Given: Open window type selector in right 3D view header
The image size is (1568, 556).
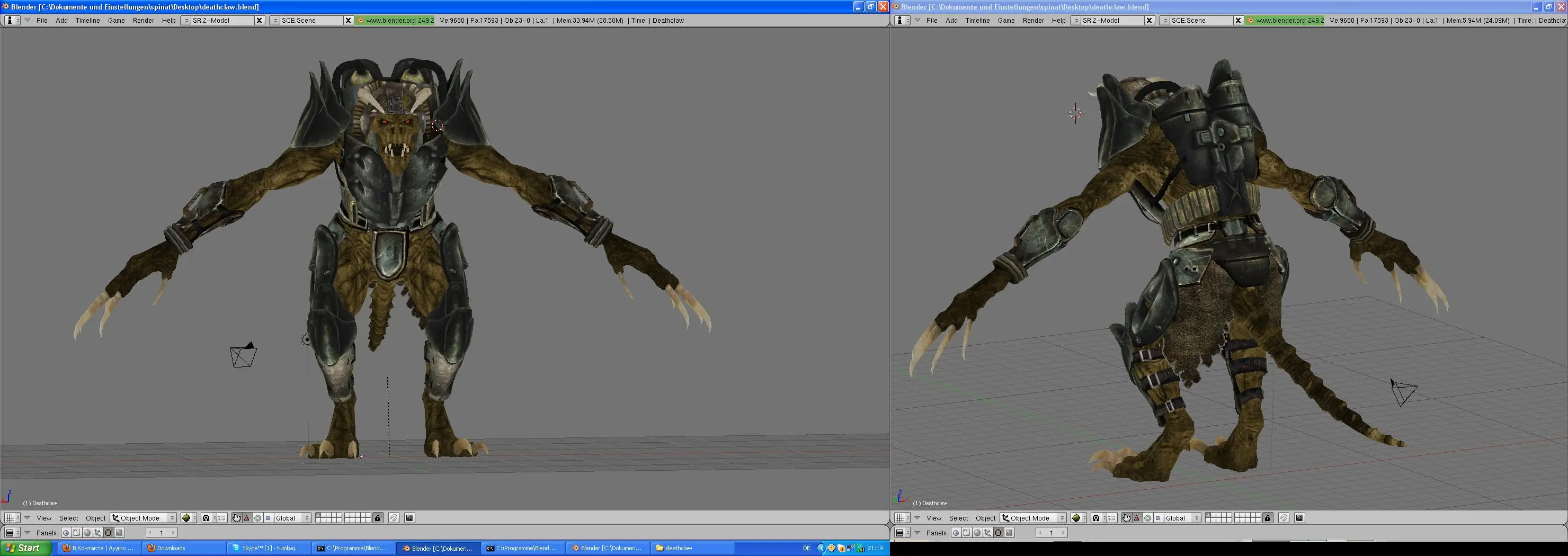Looking at the screenshot, I should click(902, 518).
